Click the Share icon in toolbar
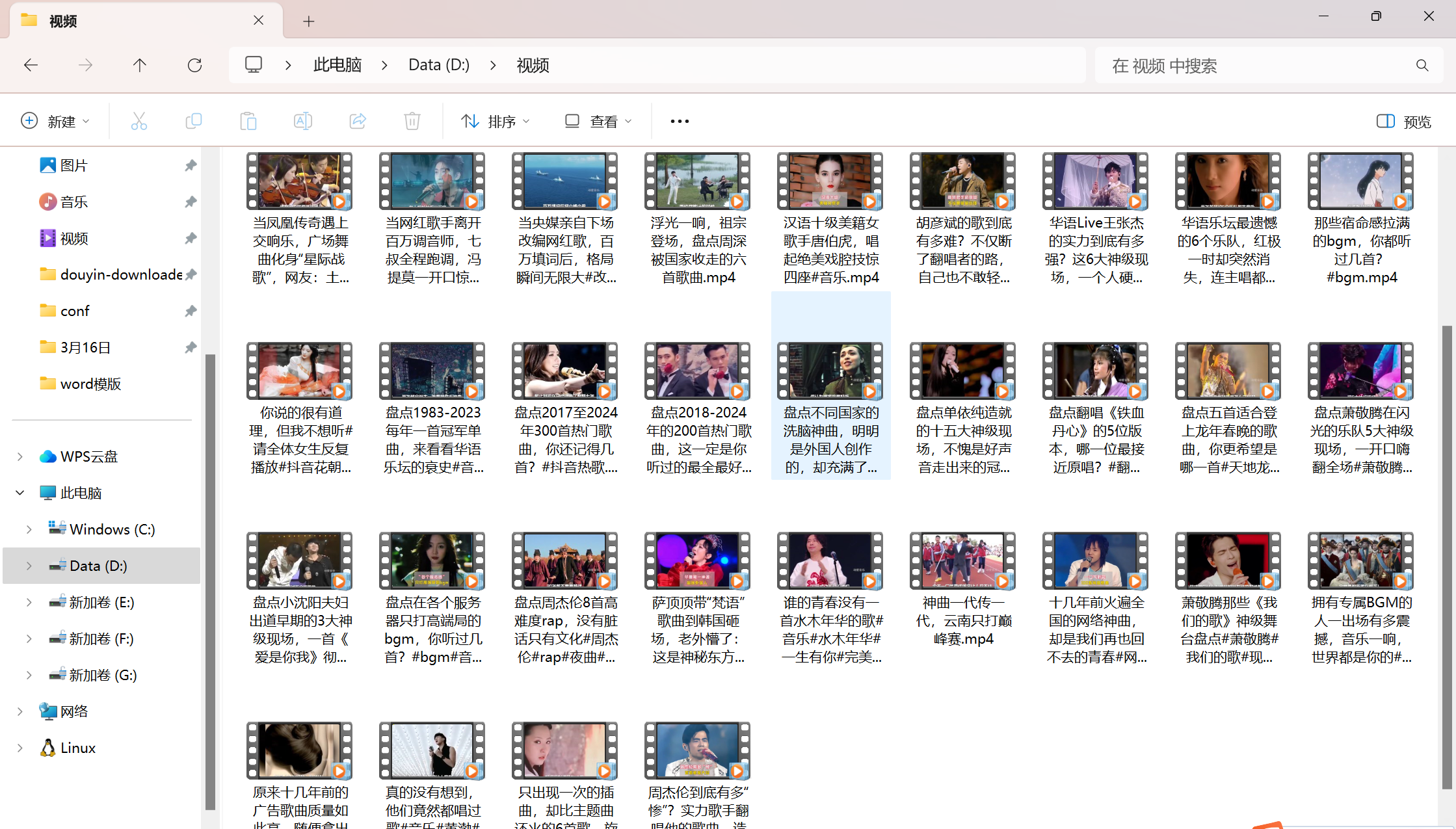 click(x=358, y=121)
